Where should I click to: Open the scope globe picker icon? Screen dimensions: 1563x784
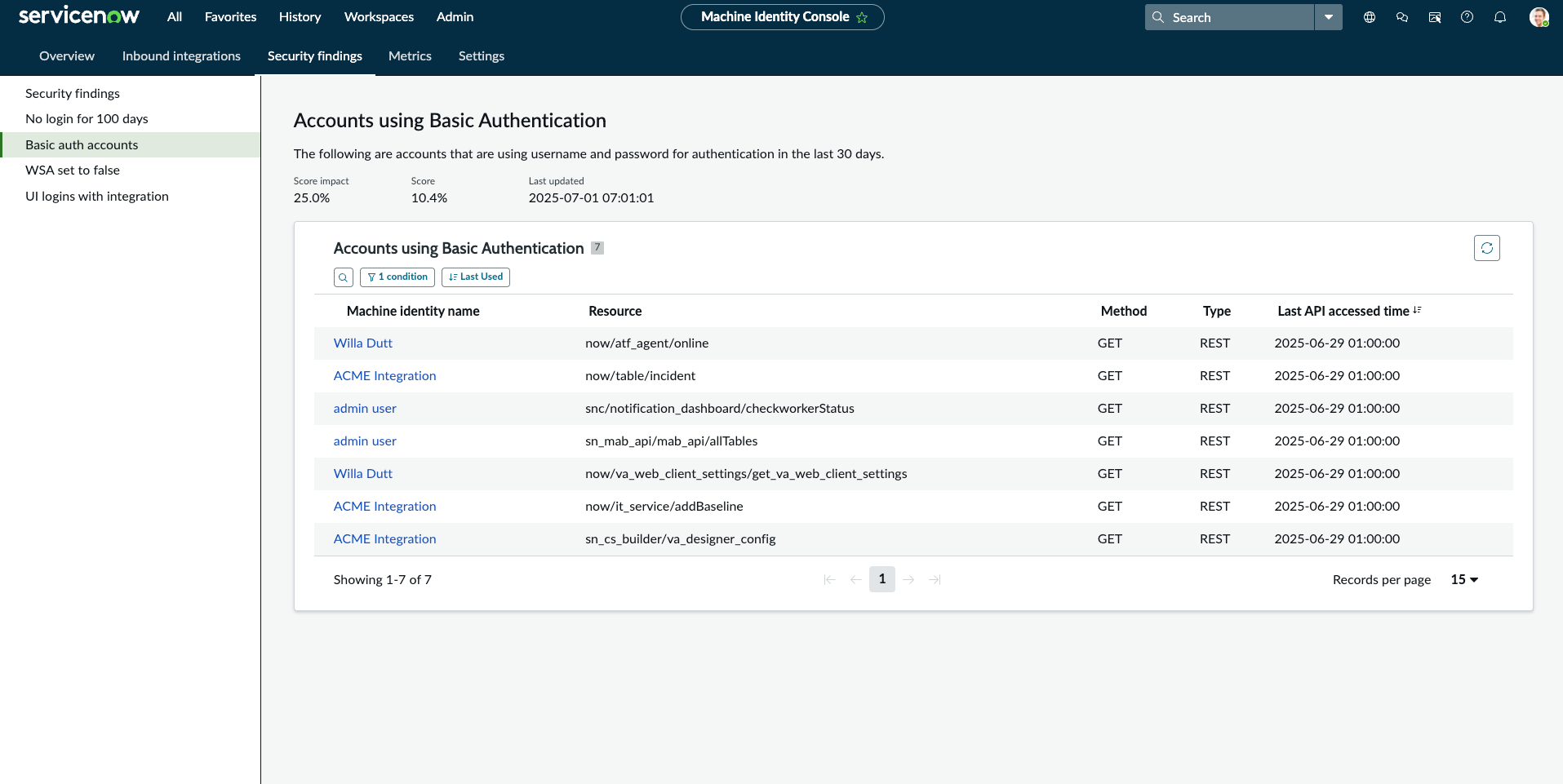[x=1370, y=17]
